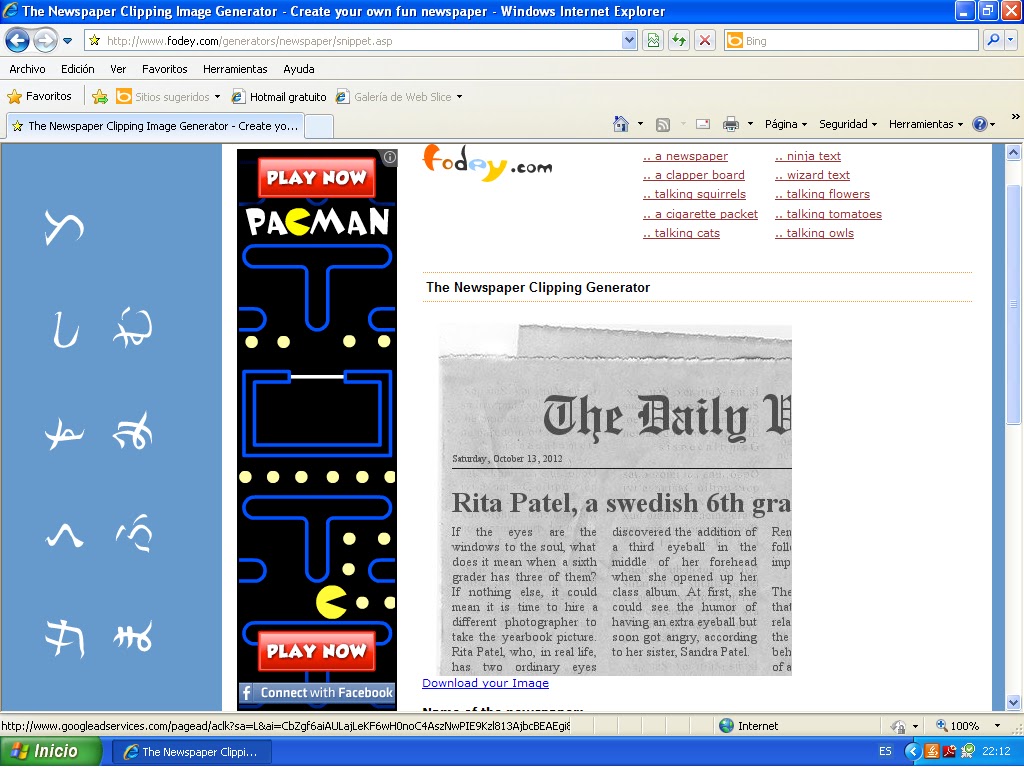Open the 'wizard text' link

(812, 175)
